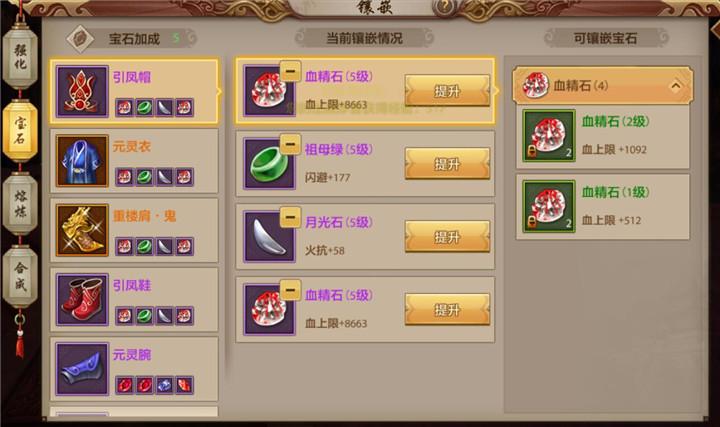
Task: Remove the 月光石 gem with minus button
Action: pyautogui.click(x=290, y=217)
